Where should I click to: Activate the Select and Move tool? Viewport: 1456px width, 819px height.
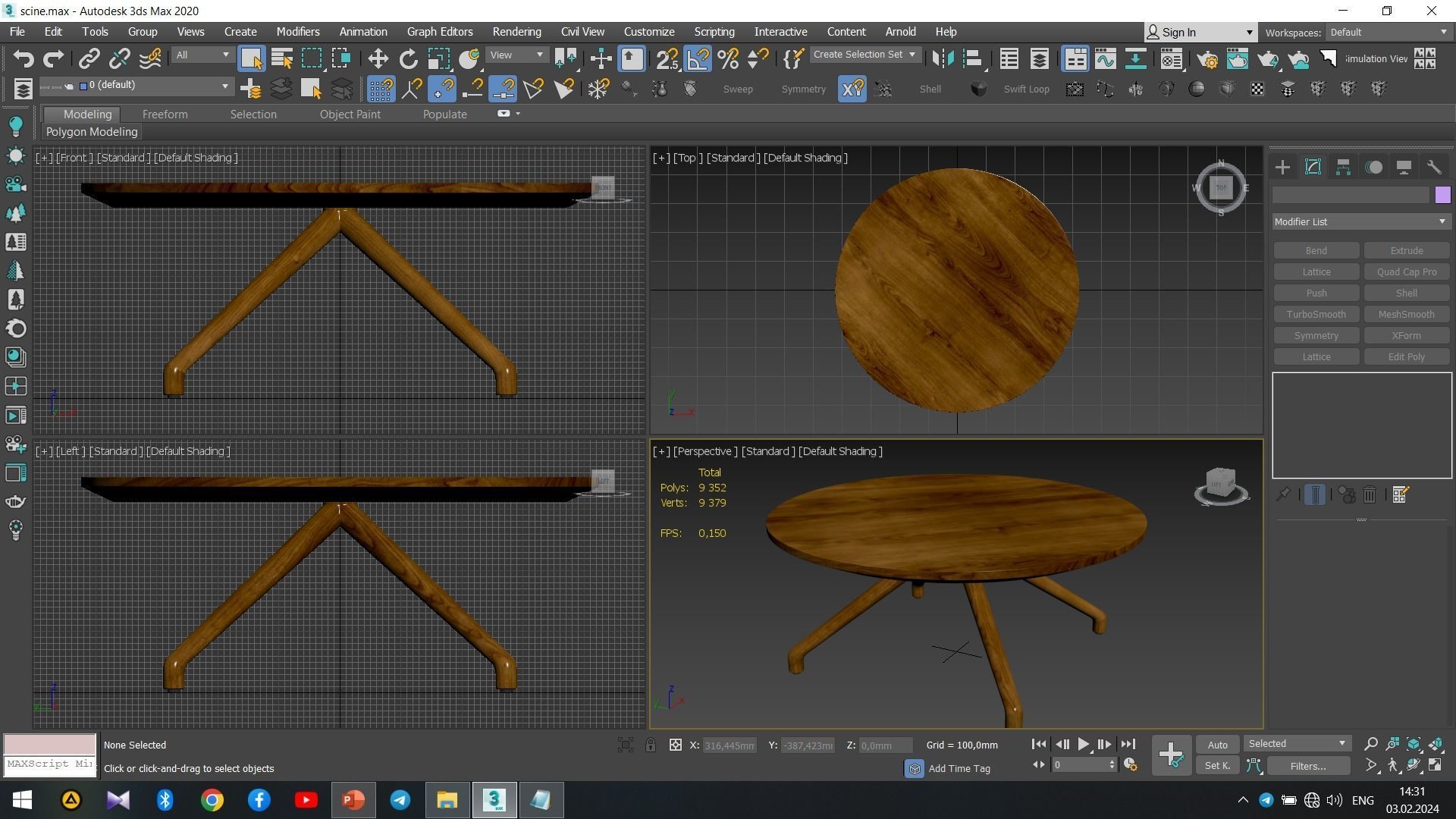pyautogui.click(x=378, y=58)
